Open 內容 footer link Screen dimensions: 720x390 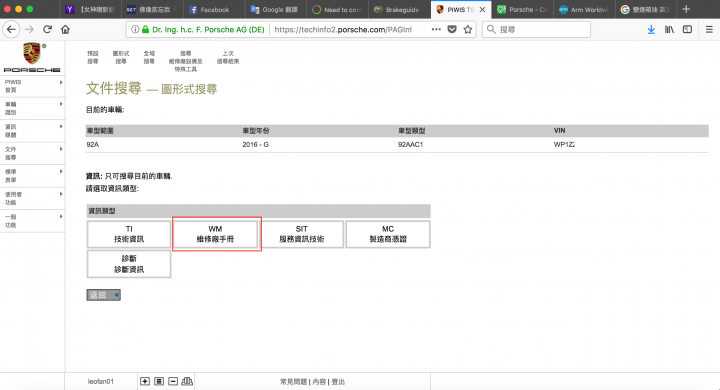[x=319, y=382]
